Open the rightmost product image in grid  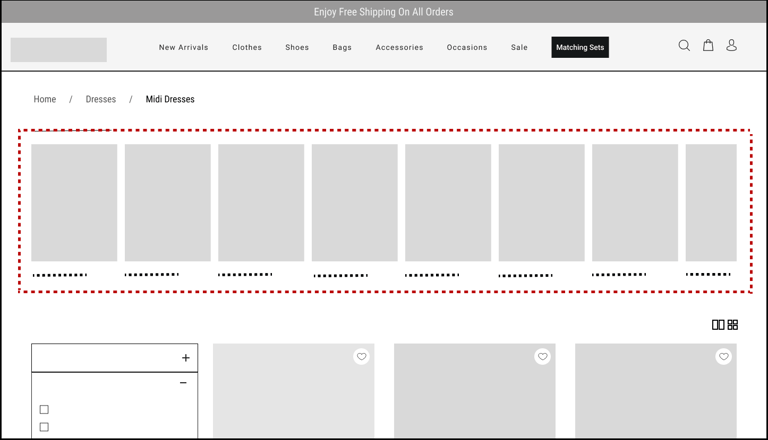click(x=656, y=390)
